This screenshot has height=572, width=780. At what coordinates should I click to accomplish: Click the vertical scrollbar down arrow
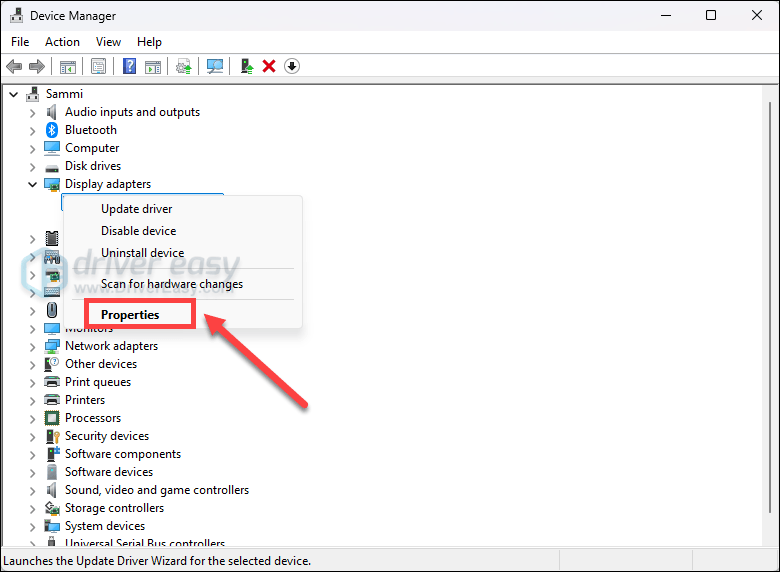770,539
